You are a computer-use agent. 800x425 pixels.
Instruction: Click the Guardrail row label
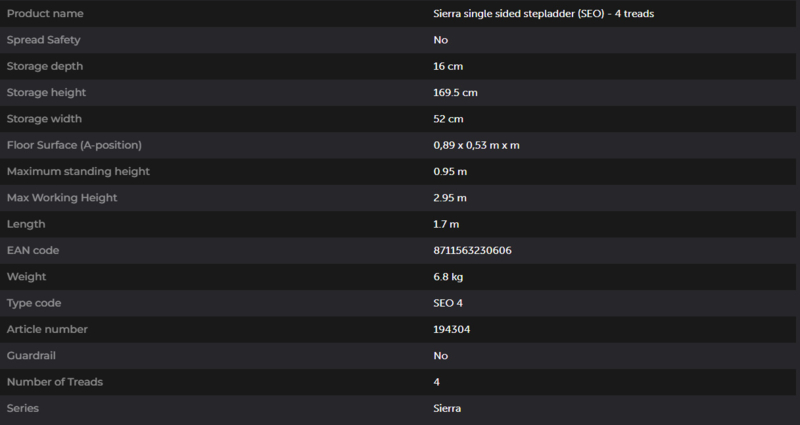tap(31, 356)
